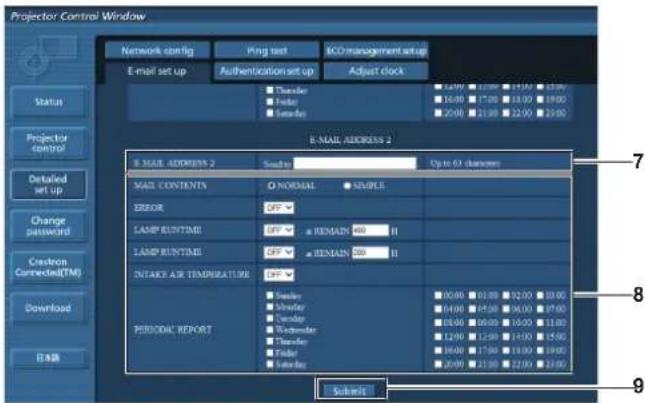Check Tuesday in E-mail address 2 periodic report

click(x=270, y=318)
